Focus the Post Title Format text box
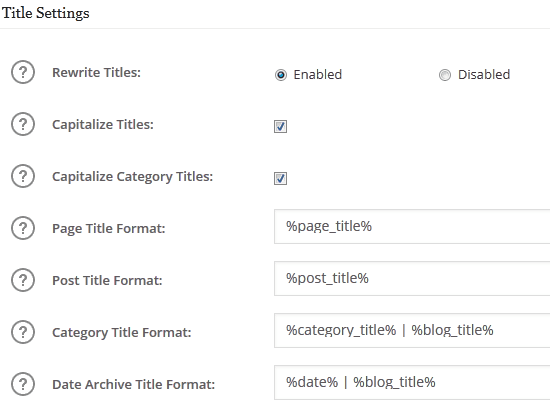550x401 pixels. pos(412,278)
